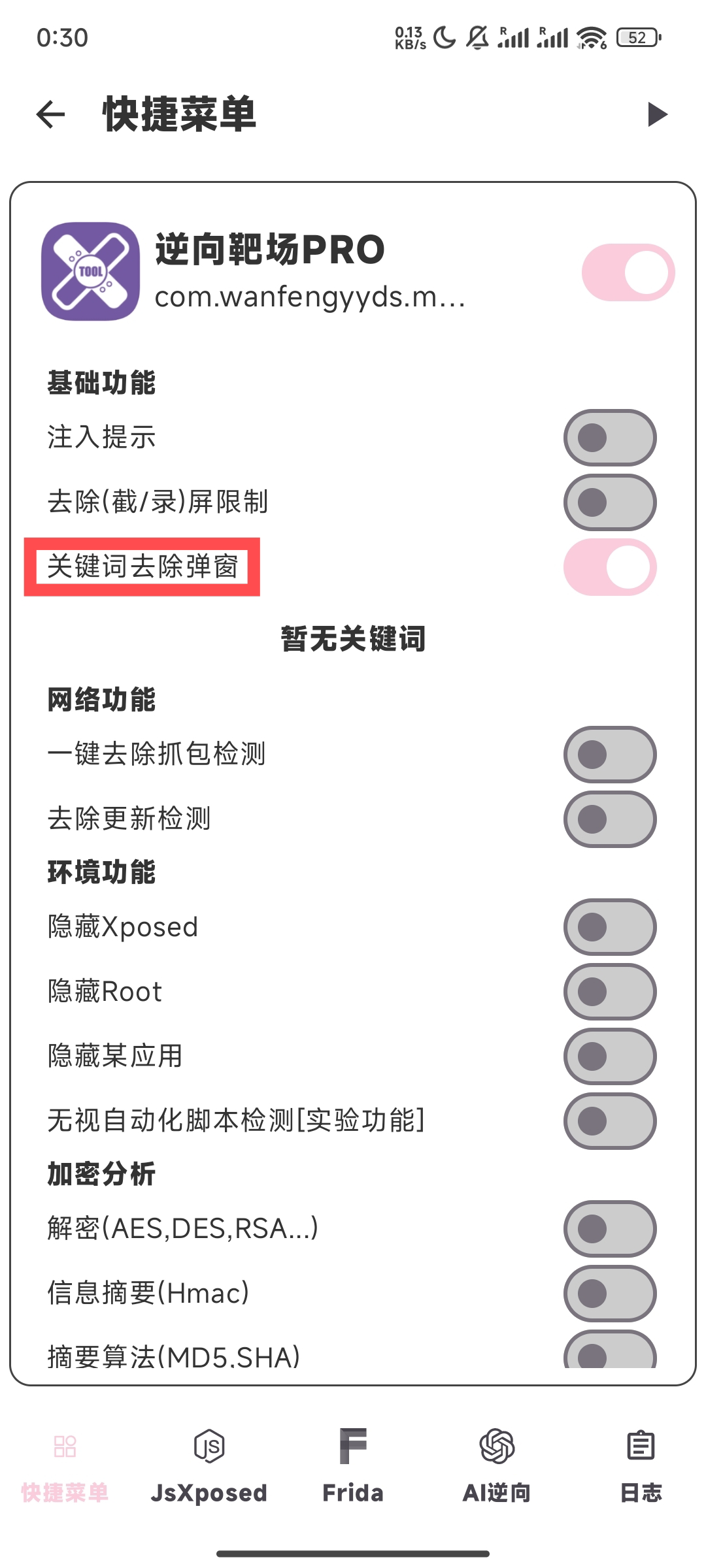Image resolution: width=706 pixels, height=1568 pixels.
Task: Enable 一键去除抓包检测 switch
Action: [610, 755]
